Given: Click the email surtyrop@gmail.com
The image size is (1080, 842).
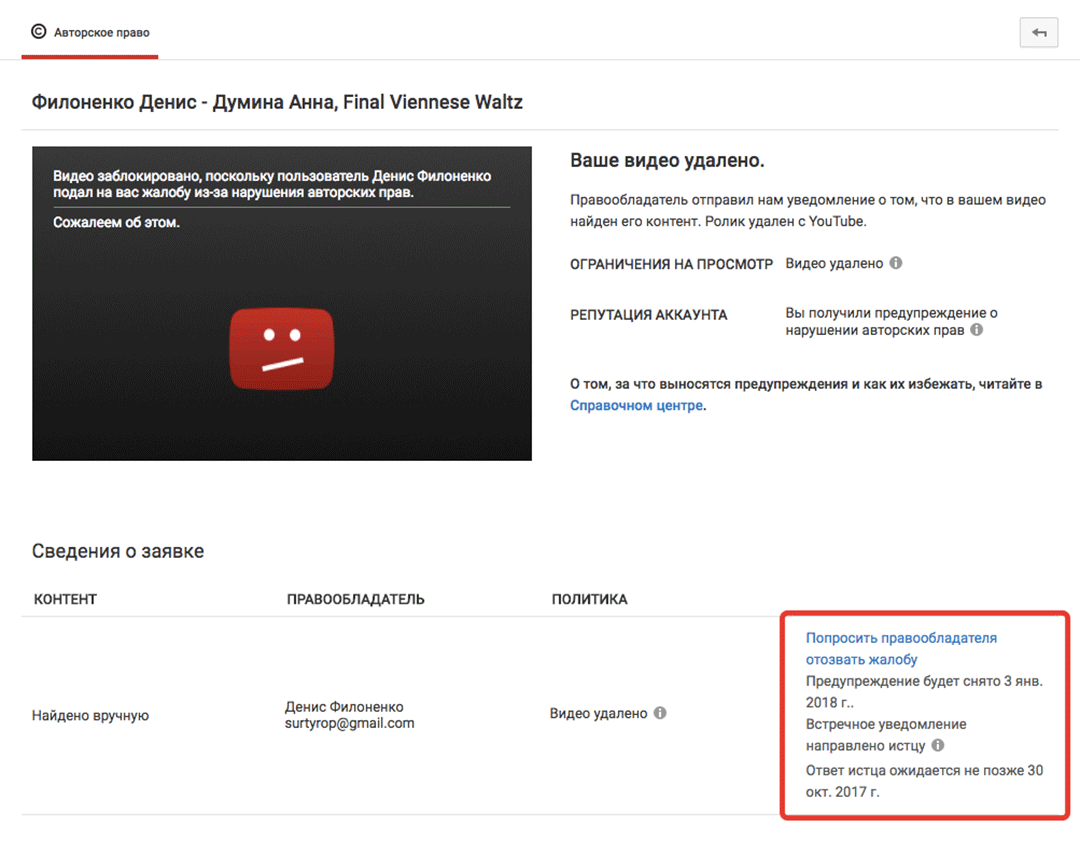Looking at the screenshot, I should point(349,723).
